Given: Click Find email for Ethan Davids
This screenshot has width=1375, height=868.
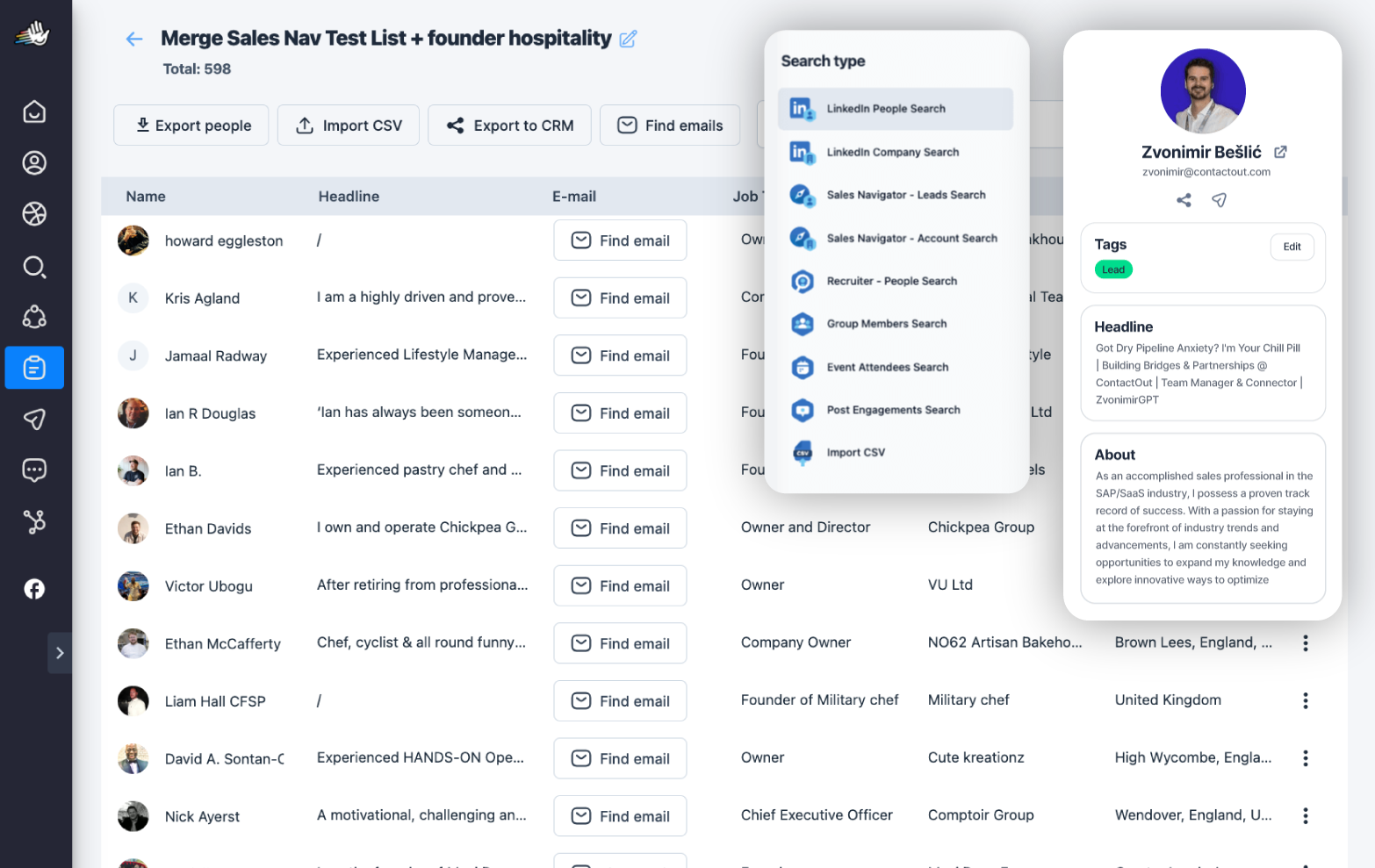Looking at the screenshot, I should 620,527.
